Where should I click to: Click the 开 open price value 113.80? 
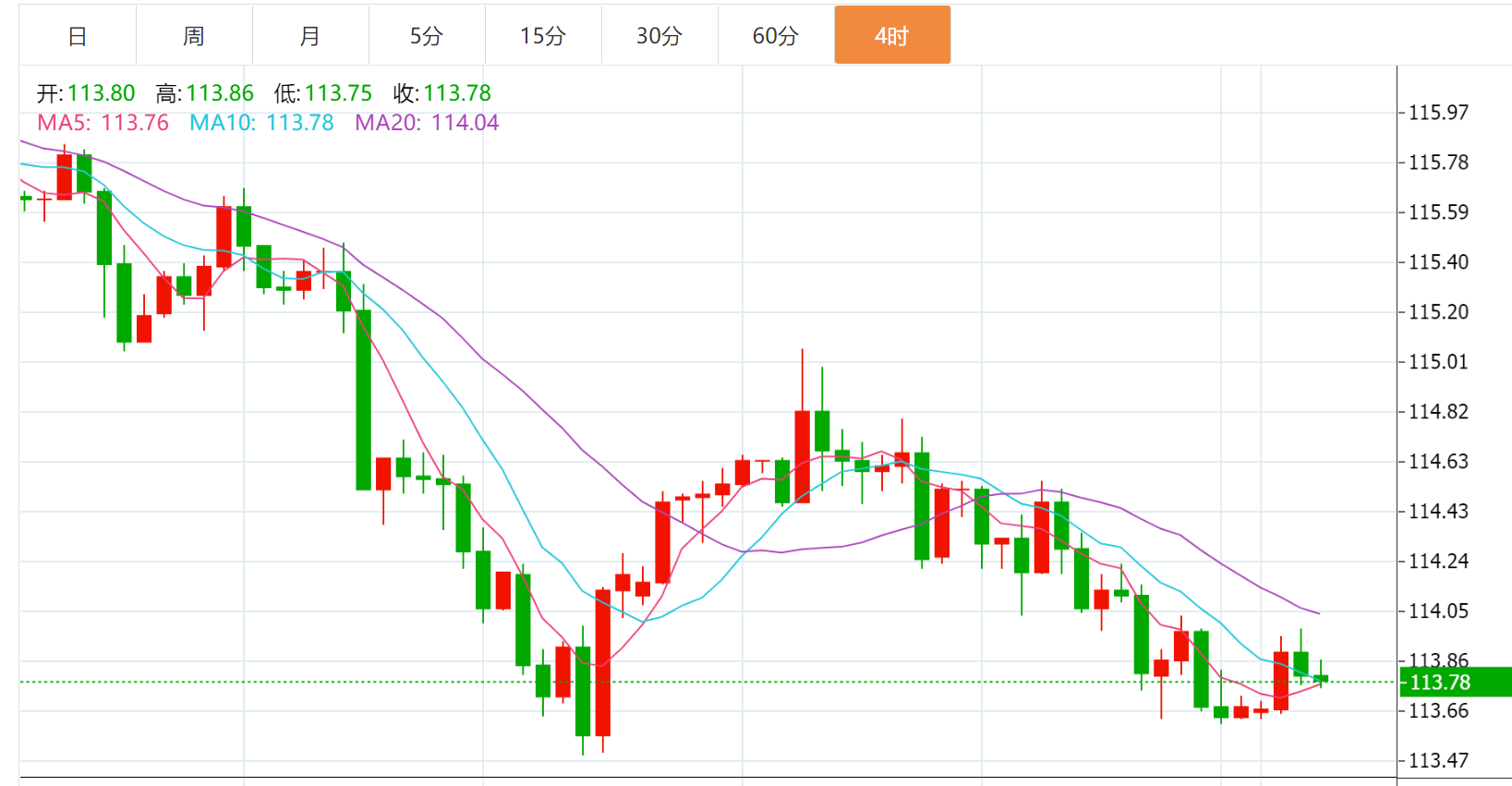click(101, 93)
